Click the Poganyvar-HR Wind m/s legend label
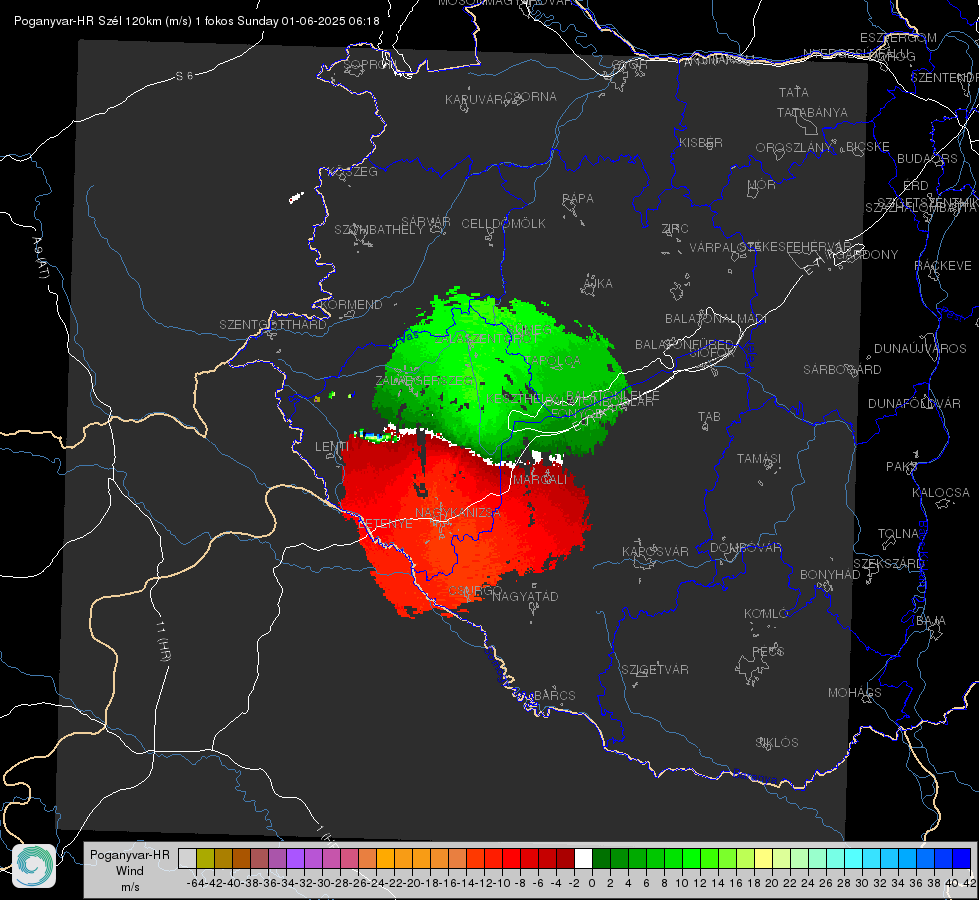 pos(130,871)
